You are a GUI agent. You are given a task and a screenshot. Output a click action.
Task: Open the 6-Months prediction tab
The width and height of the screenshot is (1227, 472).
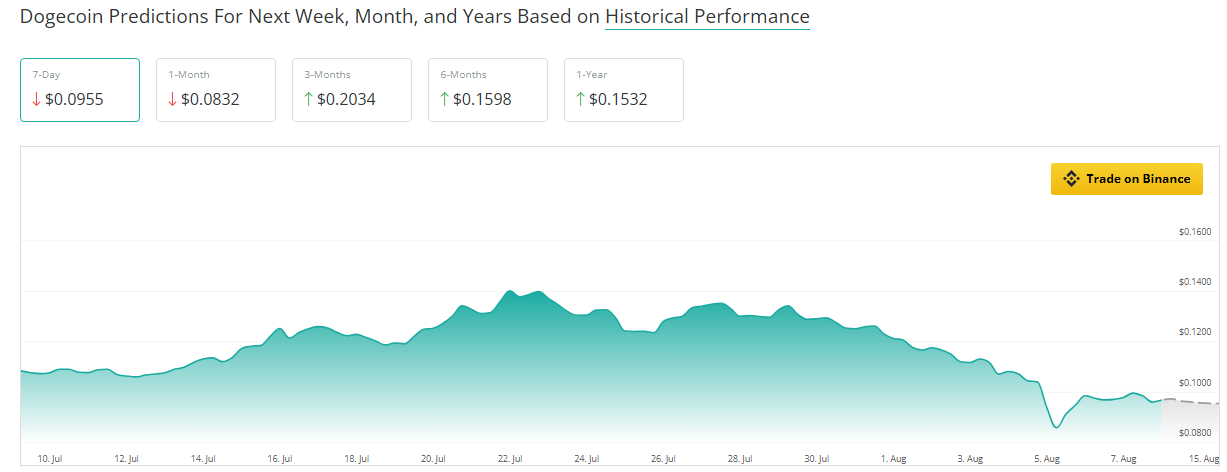click(x=488, y=90)
